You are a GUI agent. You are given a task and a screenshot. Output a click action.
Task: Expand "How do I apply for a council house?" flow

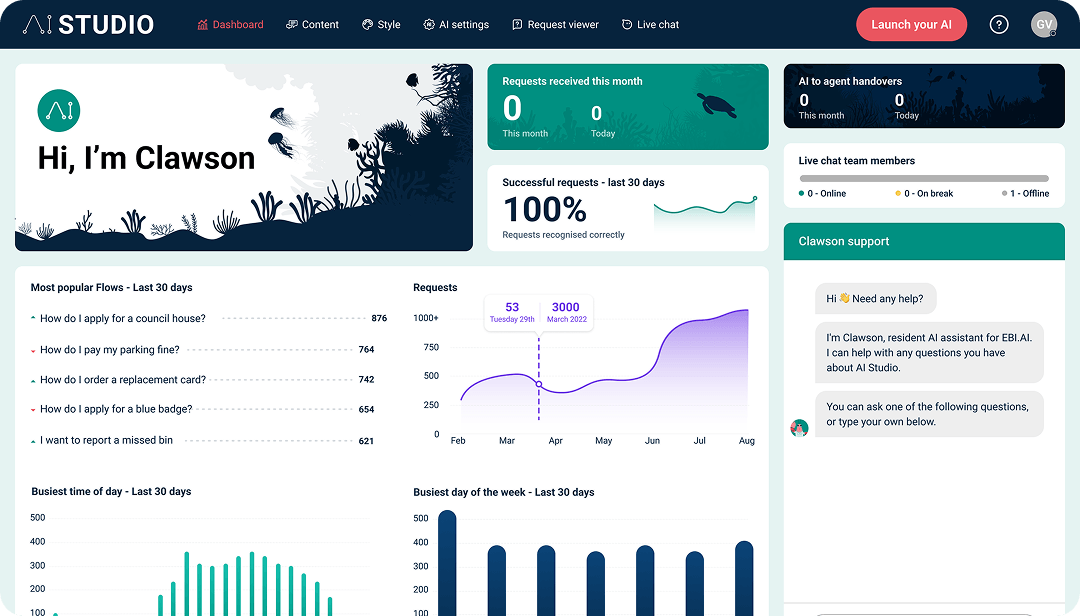[122, 319]
